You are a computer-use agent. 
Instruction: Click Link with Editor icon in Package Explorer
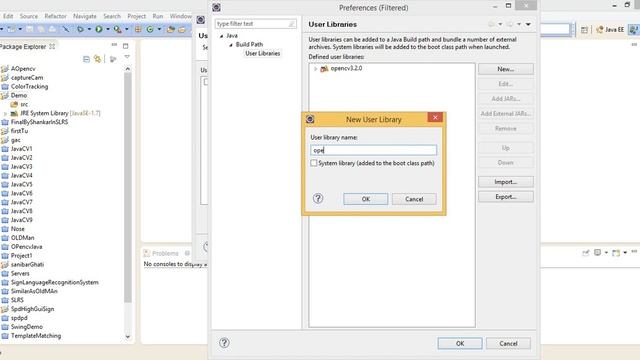click(97, 59)
